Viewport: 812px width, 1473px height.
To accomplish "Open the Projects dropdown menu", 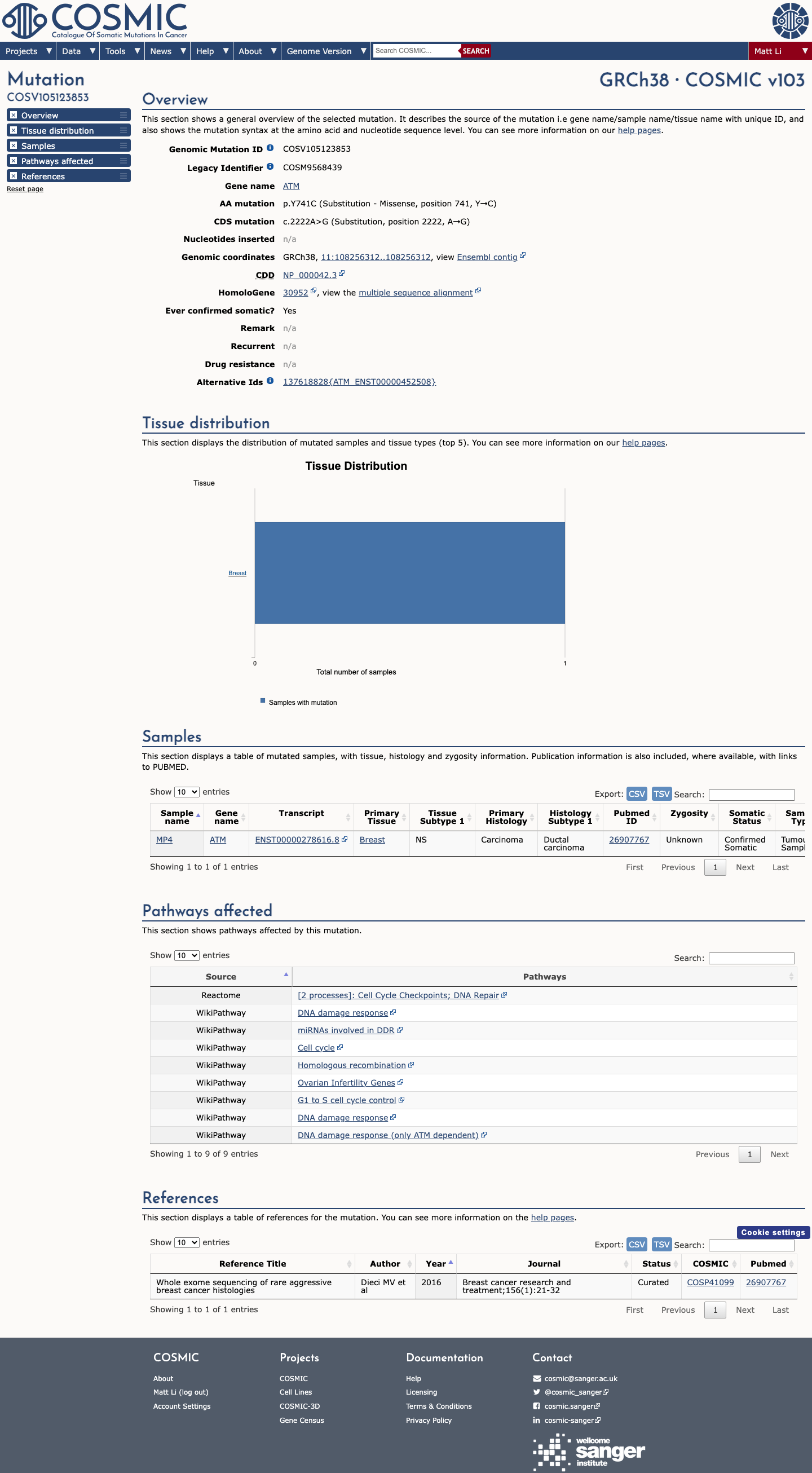I will 28,51.
